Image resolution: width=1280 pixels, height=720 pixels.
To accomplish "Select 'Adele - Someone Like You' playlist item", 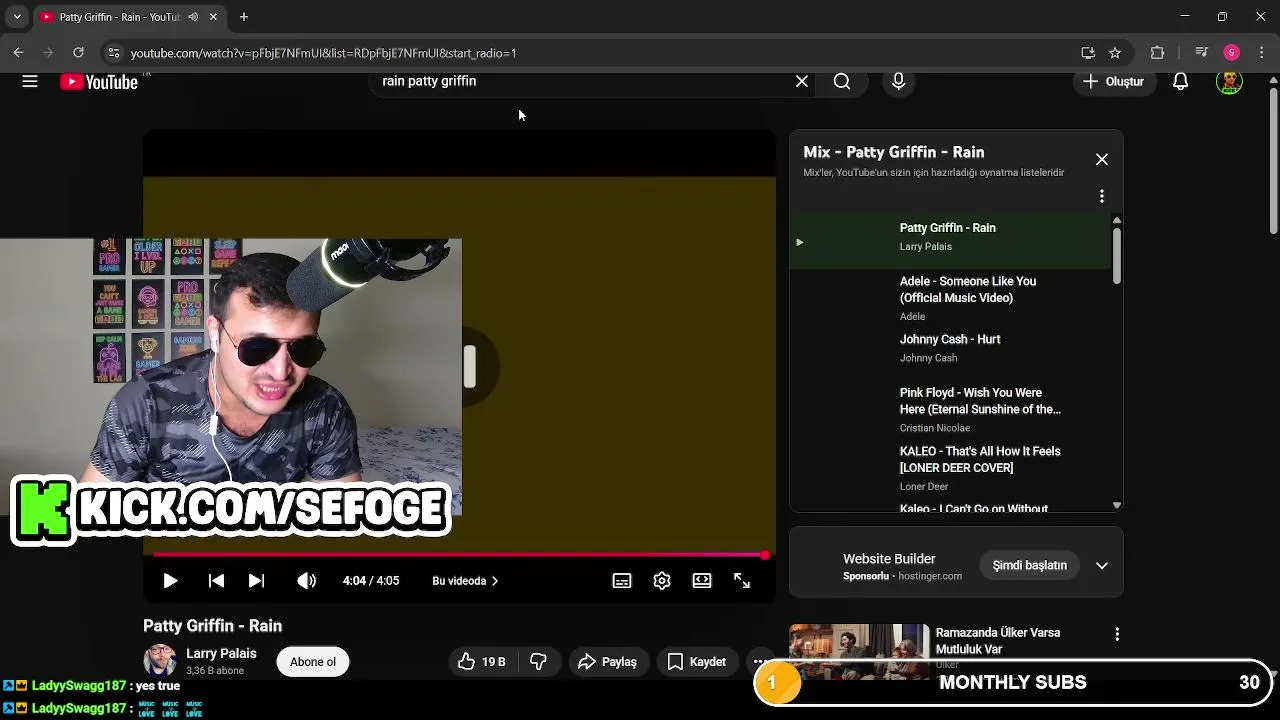I will (x=950, y=298).
